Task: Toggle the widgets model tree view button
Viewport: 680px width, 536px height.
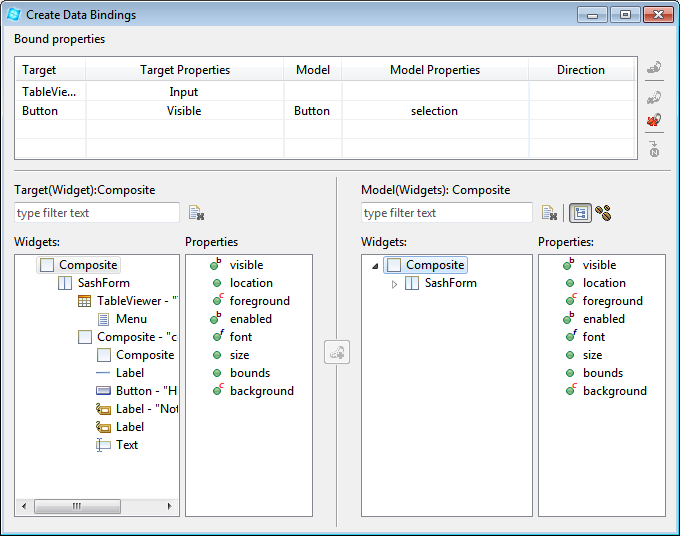Action: (x=579, y=213)
